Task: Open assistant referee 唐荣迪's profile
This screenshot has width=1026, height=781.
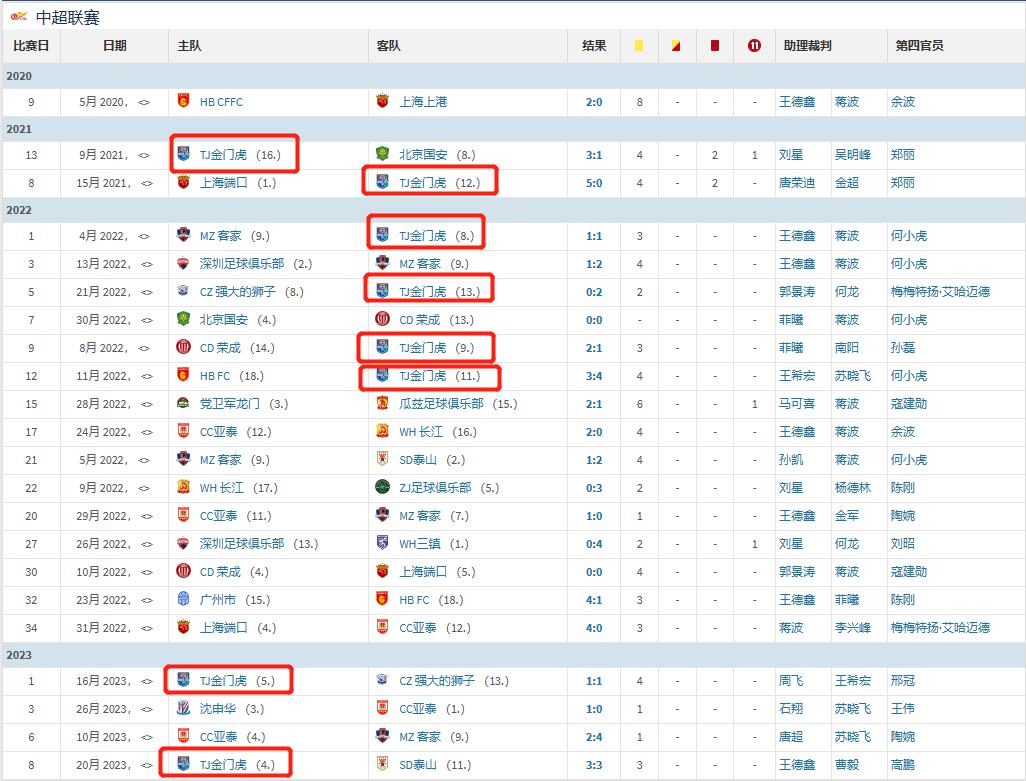Action: tap(797, 183)
